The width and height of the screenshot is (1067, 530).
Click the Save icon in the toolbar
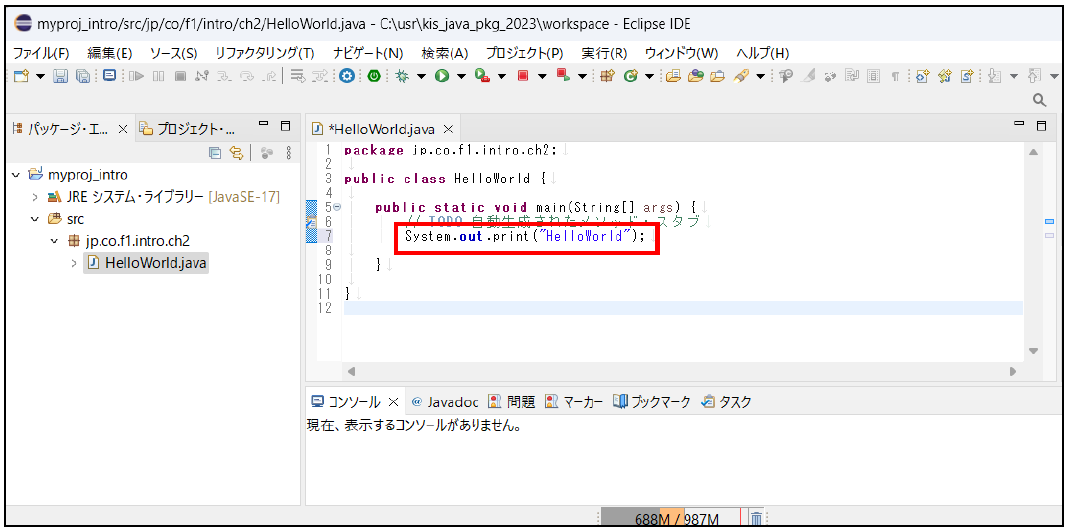[60, 76]
